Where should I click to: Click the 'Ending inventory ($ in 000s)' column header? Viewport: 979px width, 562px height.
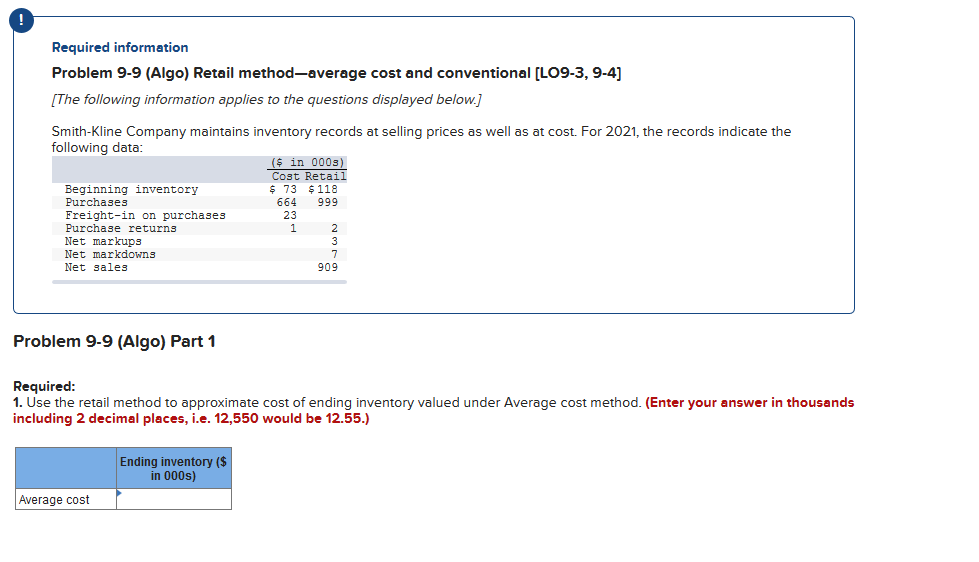pyautogui.click(x=174, y=468)
